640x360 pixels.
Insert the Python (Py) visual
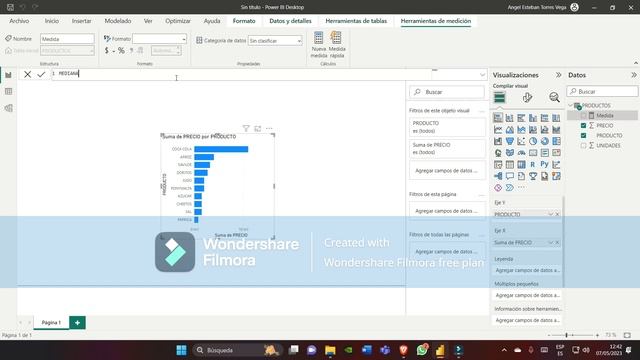tap(544, 164)
